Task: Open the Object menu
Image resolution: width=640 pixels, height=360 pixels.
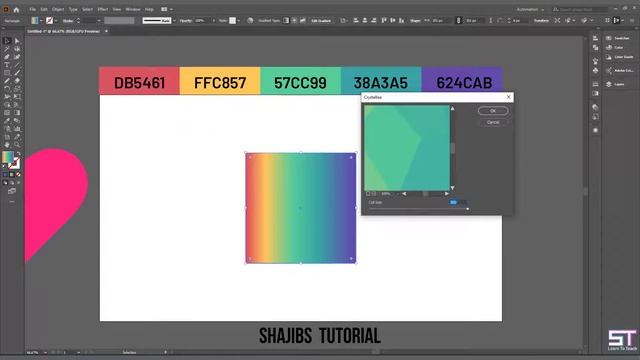Action: pyautogui.click(x=58, y=9)
